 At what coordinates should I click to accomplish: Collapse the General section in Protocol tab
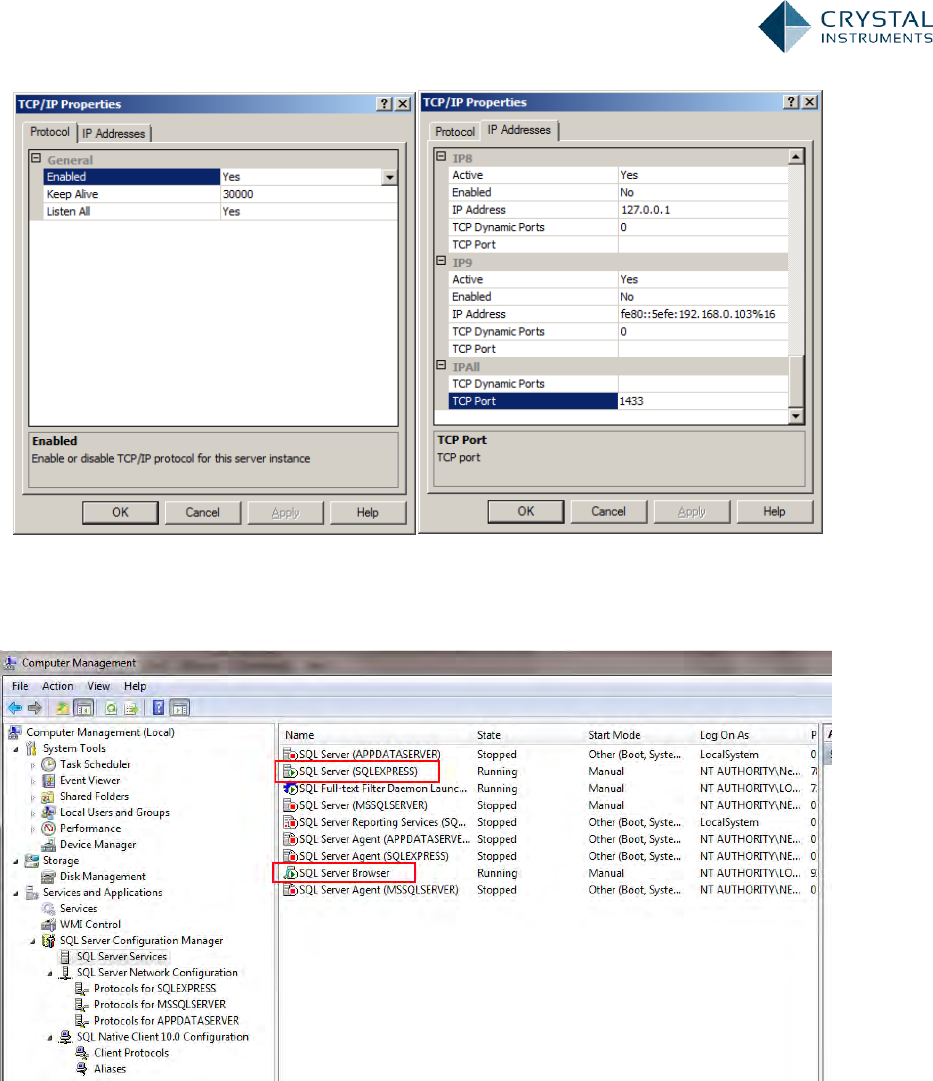(36, 158)
